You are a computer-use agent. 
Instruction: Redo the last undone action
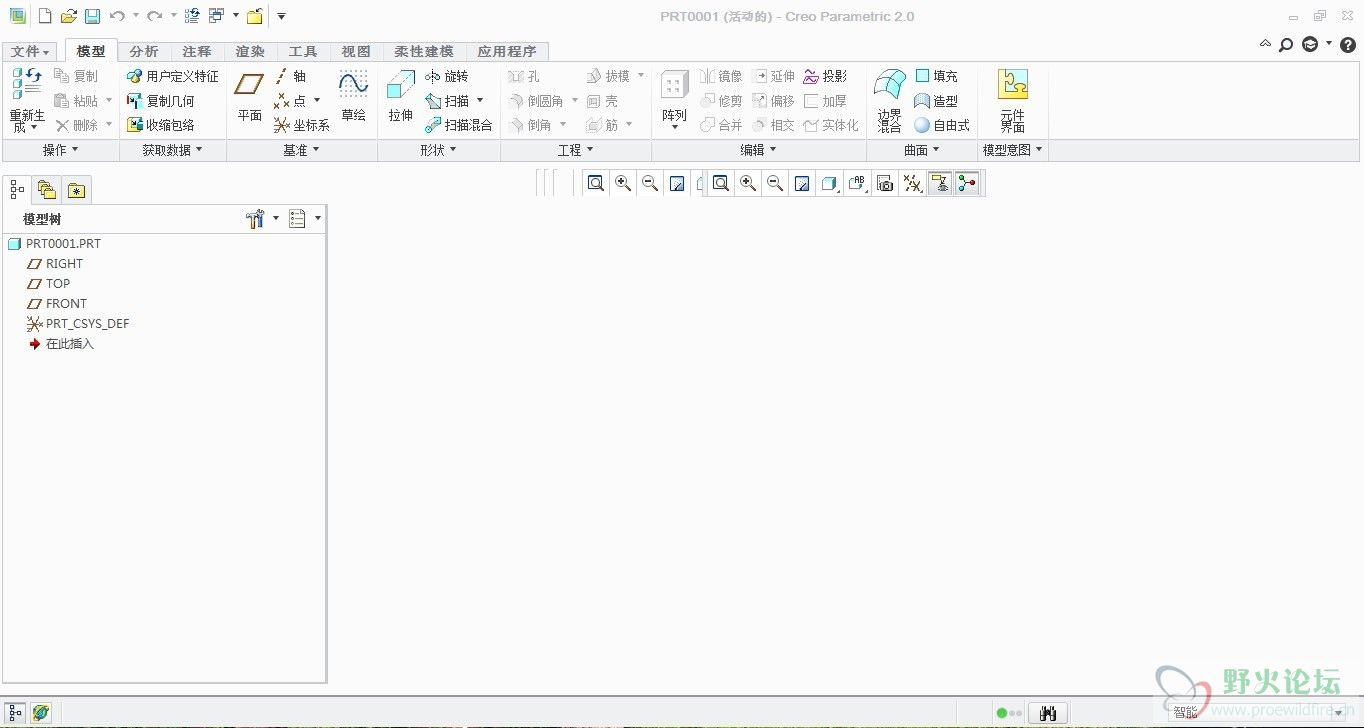coord(154,16)
